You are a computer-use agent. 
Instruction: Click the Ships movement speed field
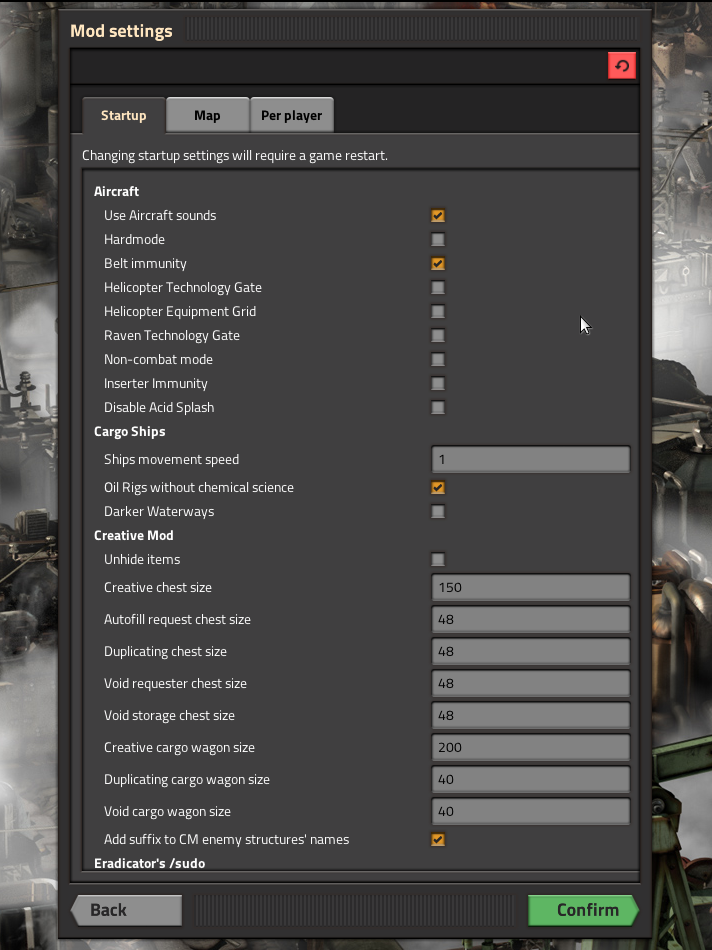click(x=530, y=459)
